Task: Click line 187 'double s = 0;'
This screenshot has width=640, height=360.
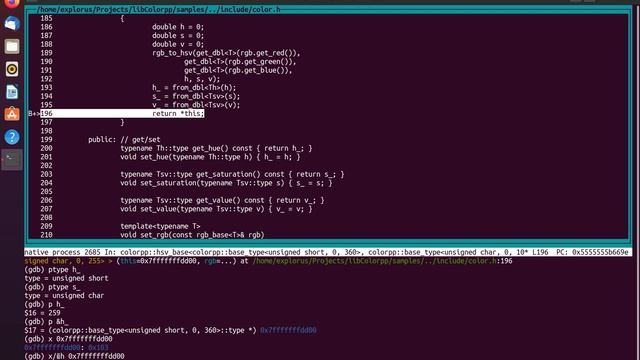Action: (x=178, y=36)
